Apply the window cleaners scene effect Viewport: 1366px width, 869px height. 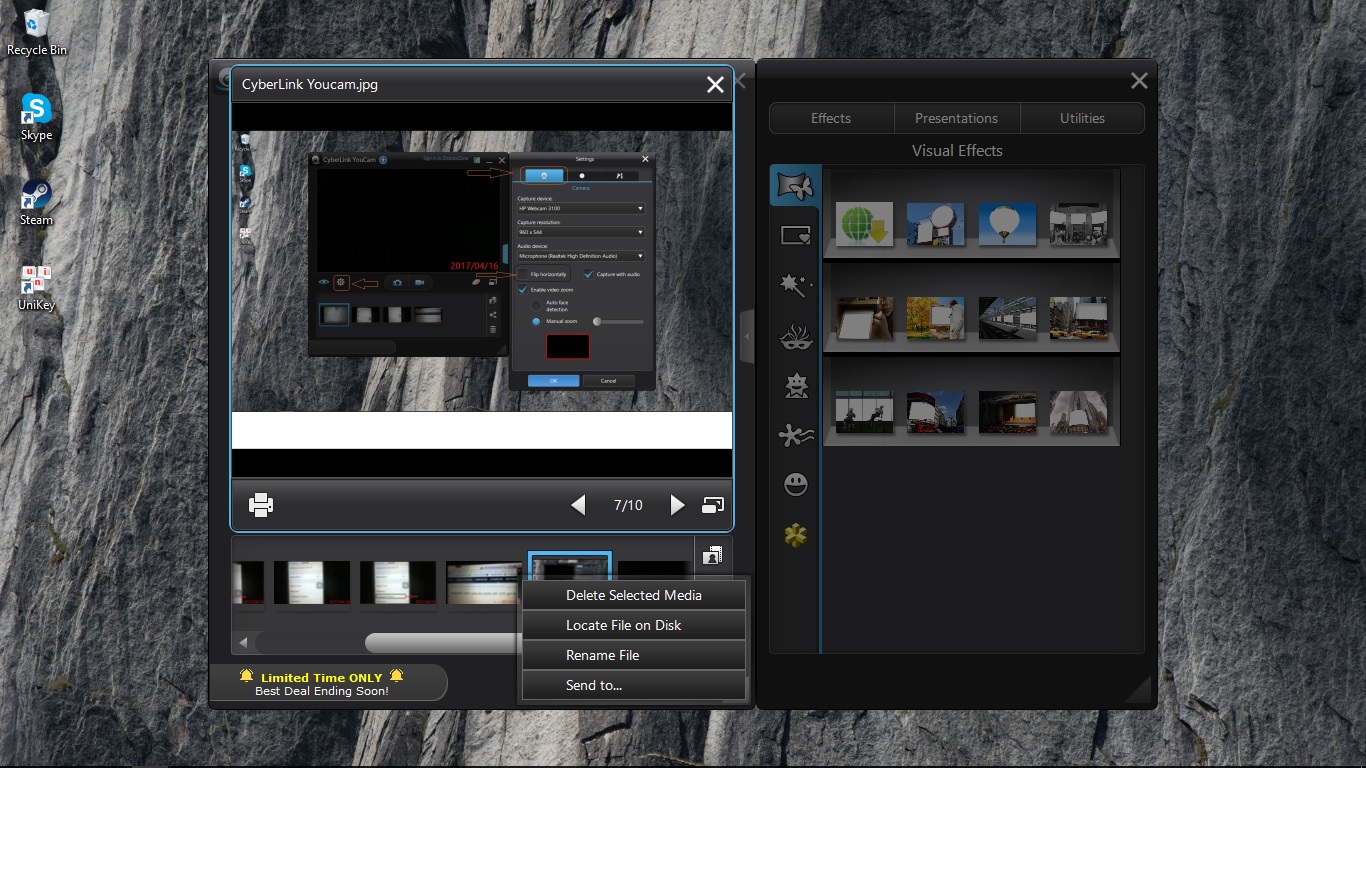(x=864, y=412)
